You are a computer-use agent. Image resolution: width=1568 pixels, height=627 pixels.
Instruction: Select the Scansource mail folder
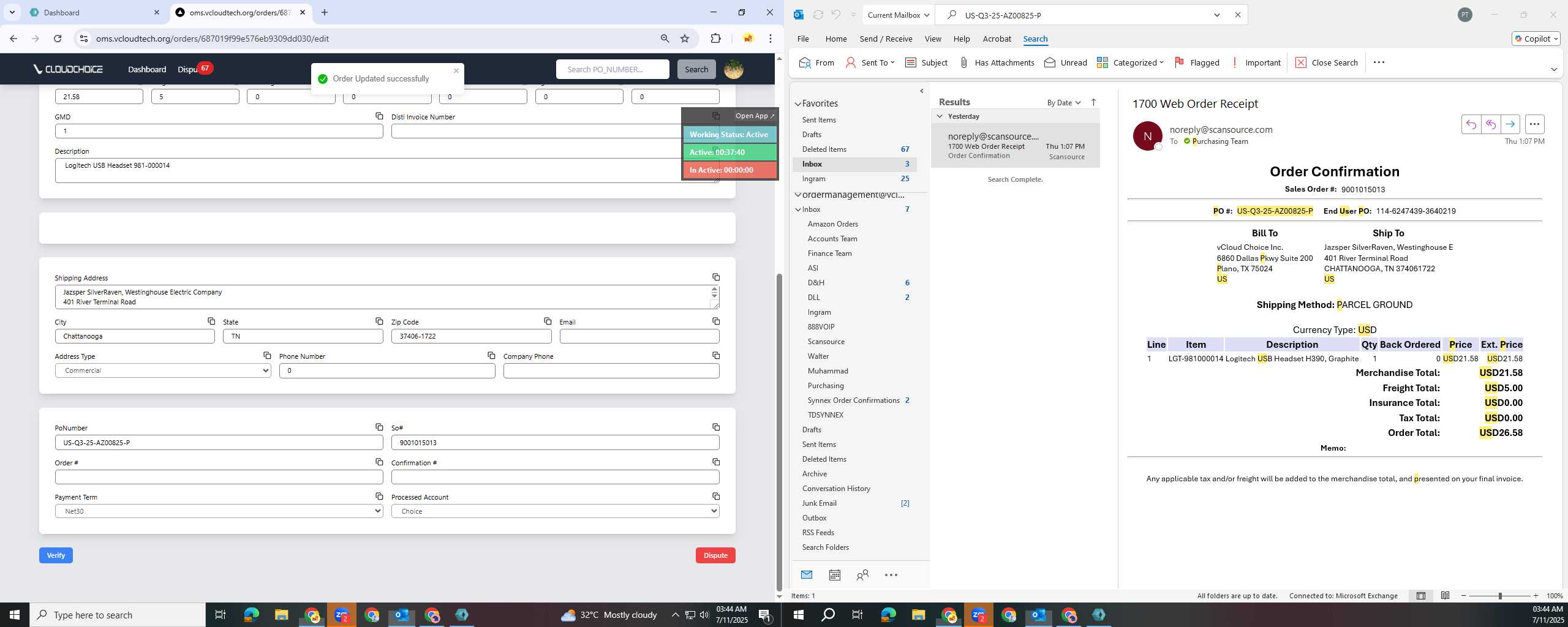coord(826,342)
